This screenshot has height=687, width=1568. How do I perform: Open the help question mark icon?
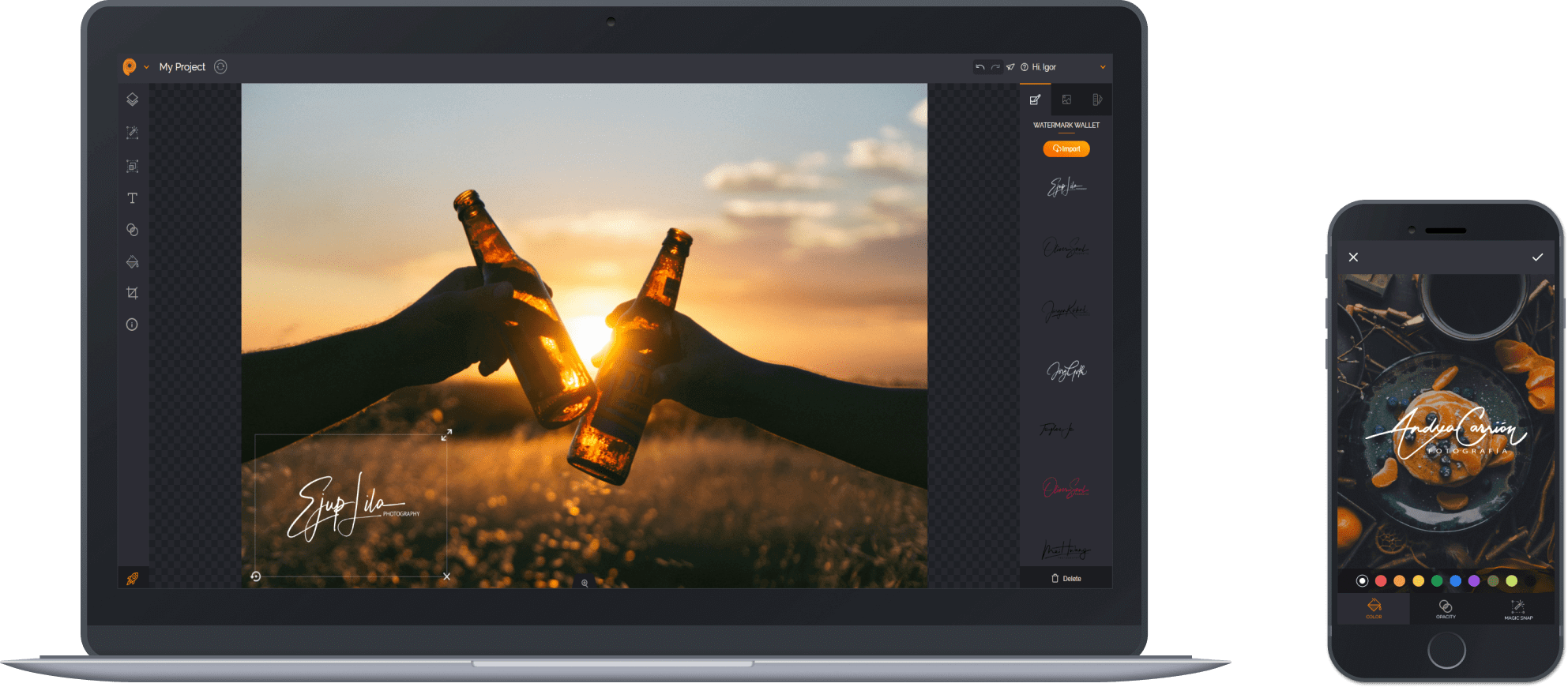(x=1025, y=67)
